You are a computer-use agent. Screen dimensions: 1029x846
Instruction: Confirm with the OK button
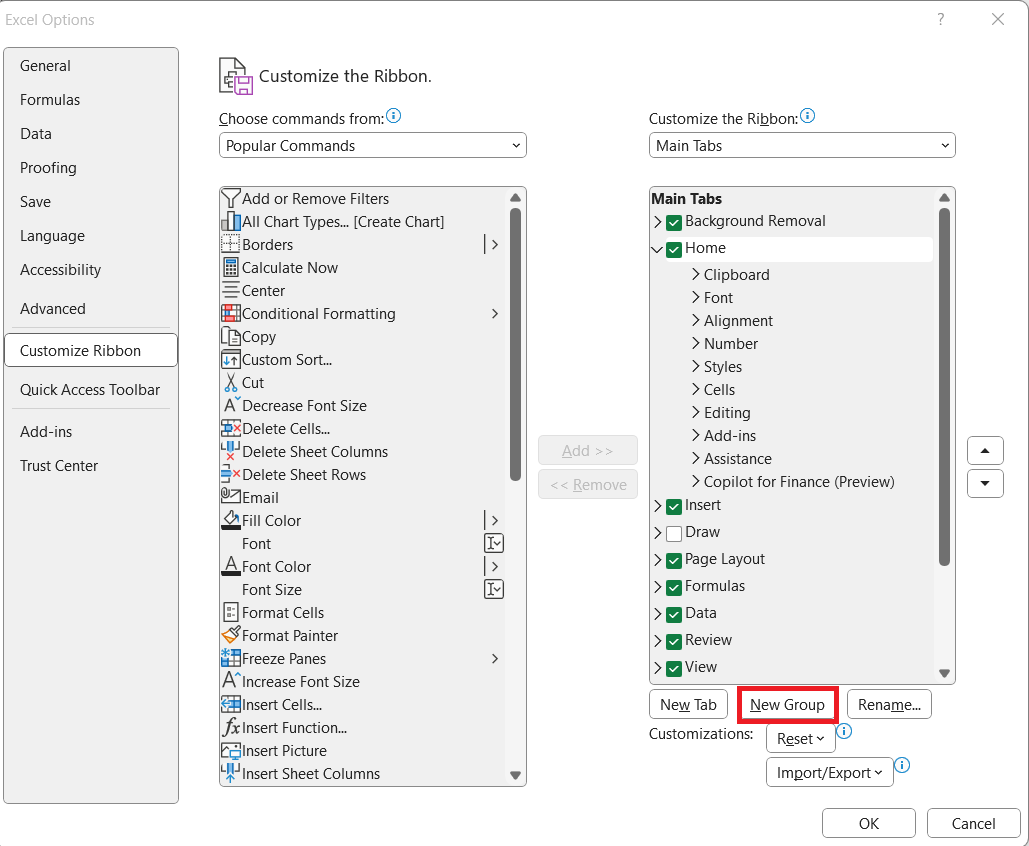pos(869,823)
